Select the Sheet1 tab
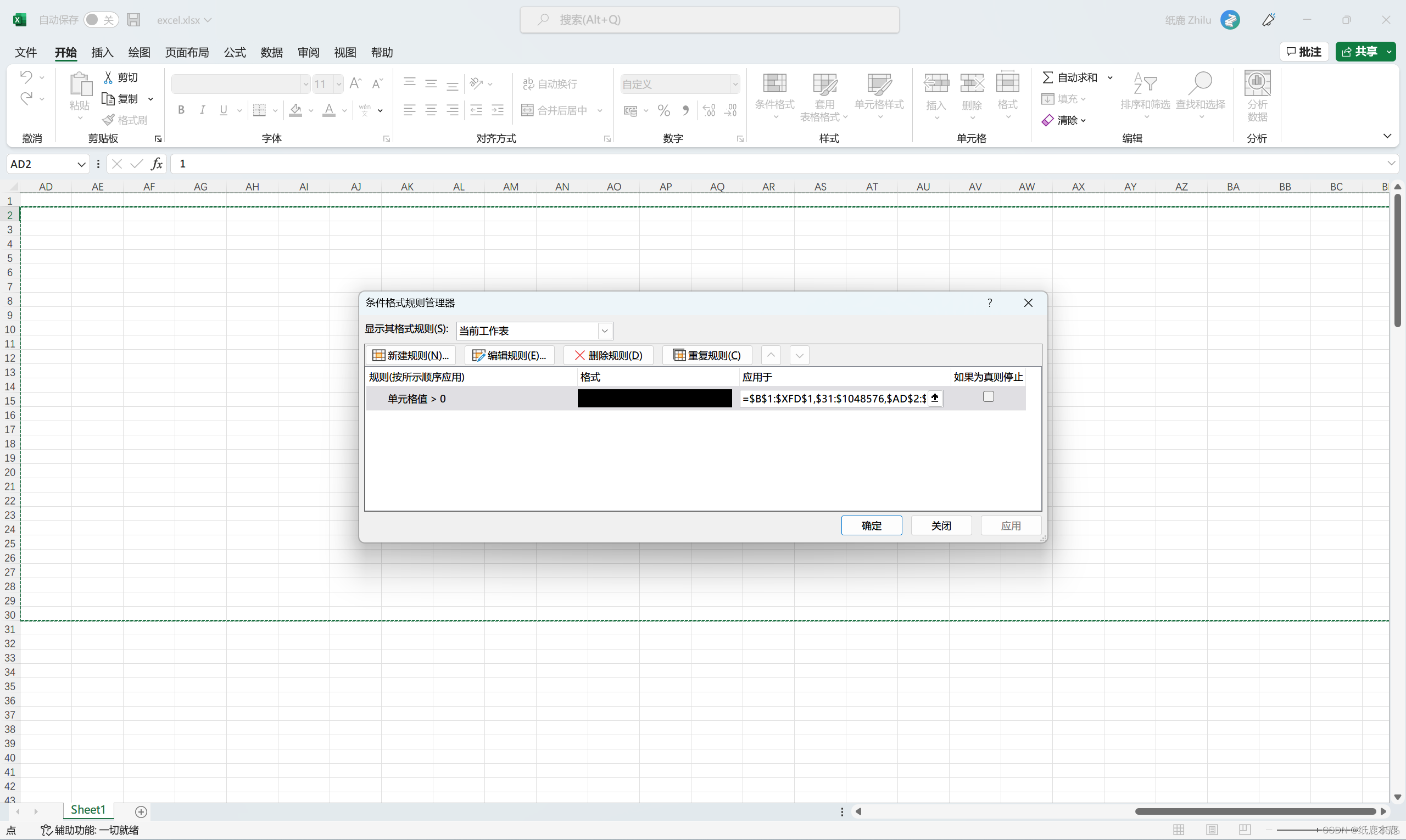This screenshot has height=840, width=1406. tap(88, 810)
